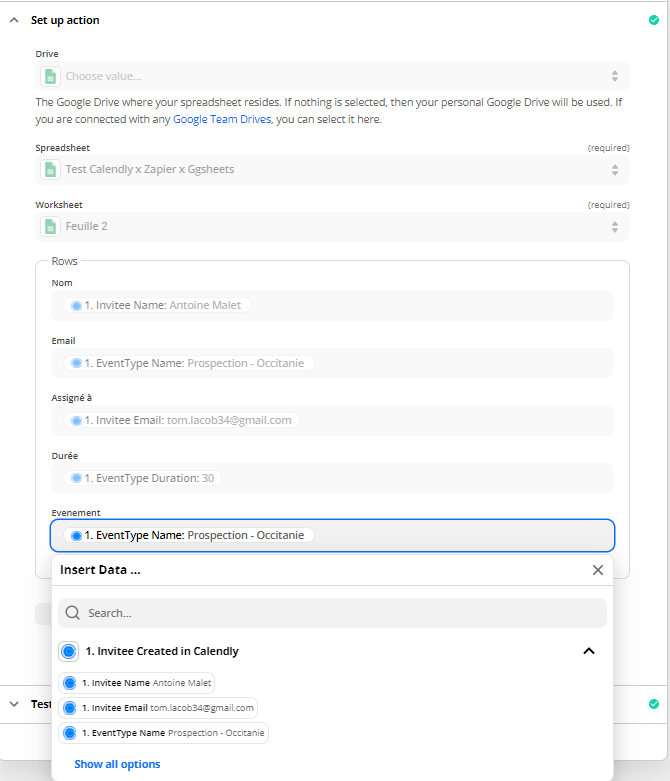Click green checkmark beside Set up action

[654, 20]
